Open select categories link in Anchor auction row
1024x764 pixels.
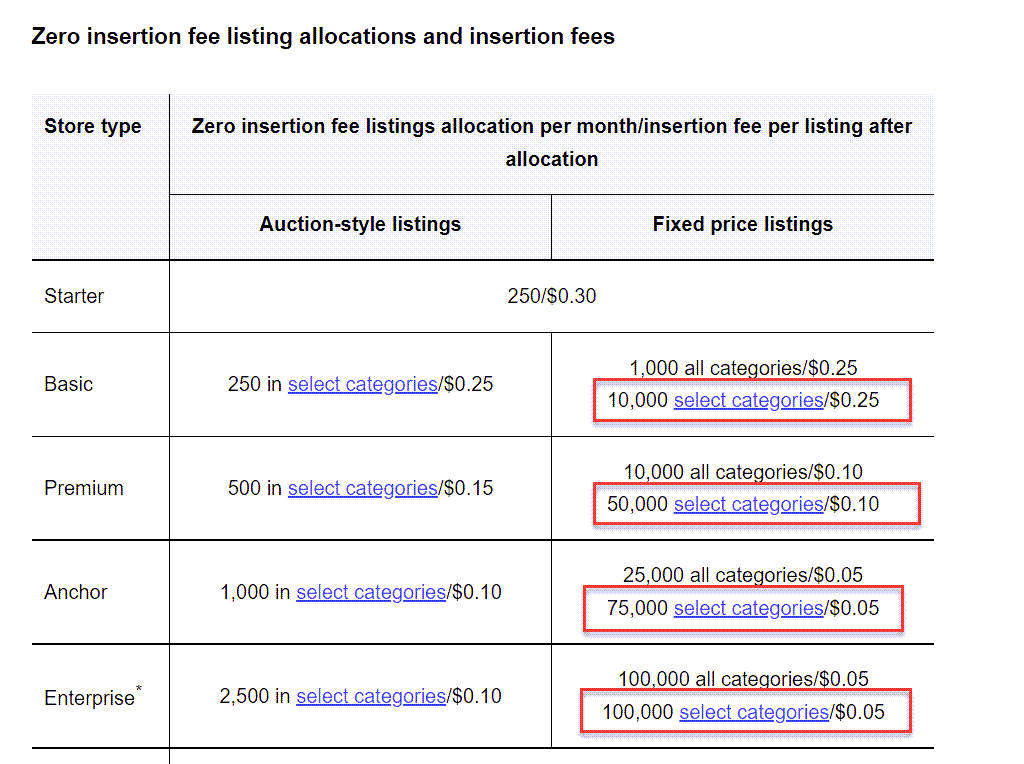click(371, 592)
